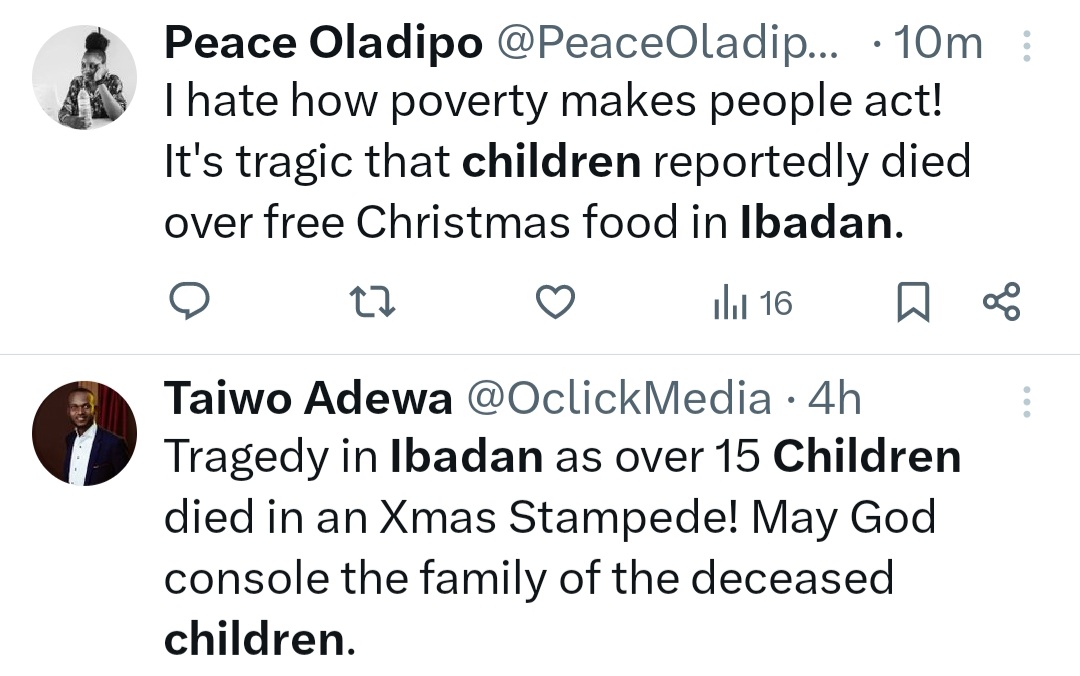1080x676 pixels.
Task: Open more options on Taiwo Adewa's tweet
Action: tap(1025, 401)
